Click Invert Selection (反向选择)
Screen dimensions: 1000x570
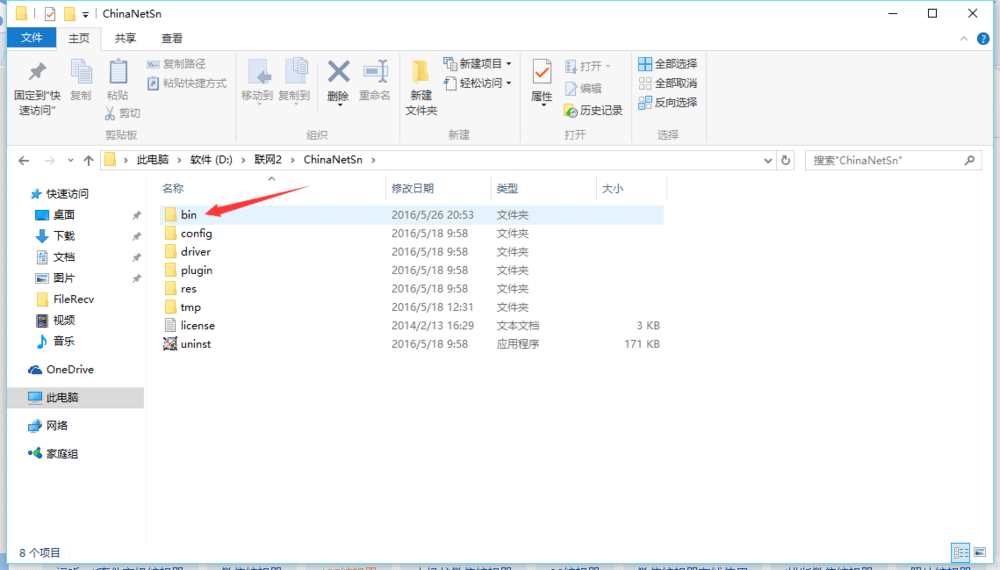coord(668,102)
